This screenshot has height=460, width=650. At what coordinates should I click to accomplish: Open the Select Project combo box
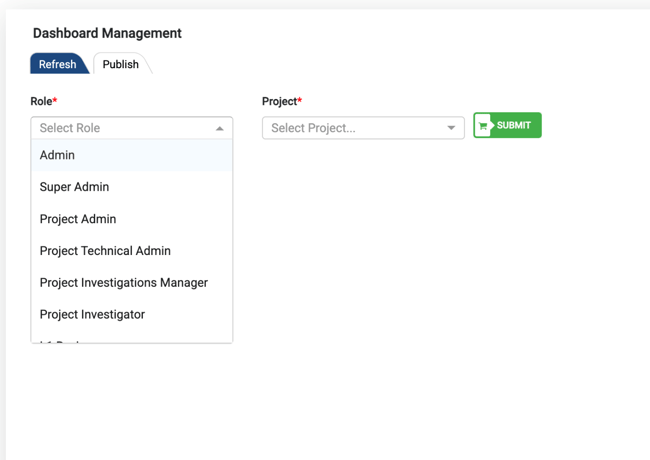coord(355,128)
